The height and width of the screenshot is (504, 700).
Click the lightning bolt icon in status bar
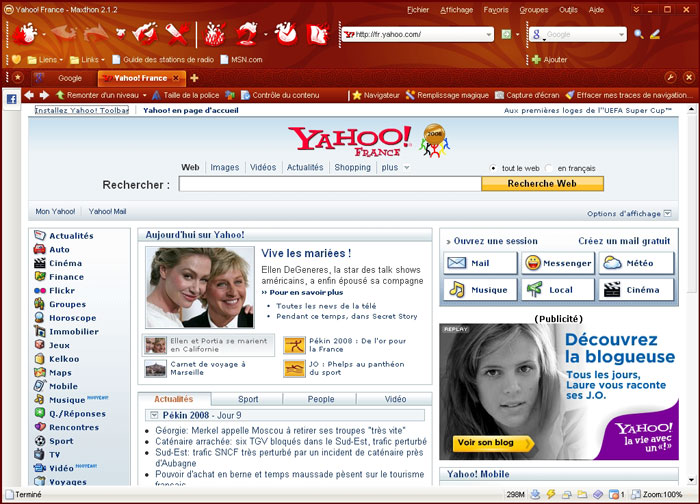(x=551, y=494)
